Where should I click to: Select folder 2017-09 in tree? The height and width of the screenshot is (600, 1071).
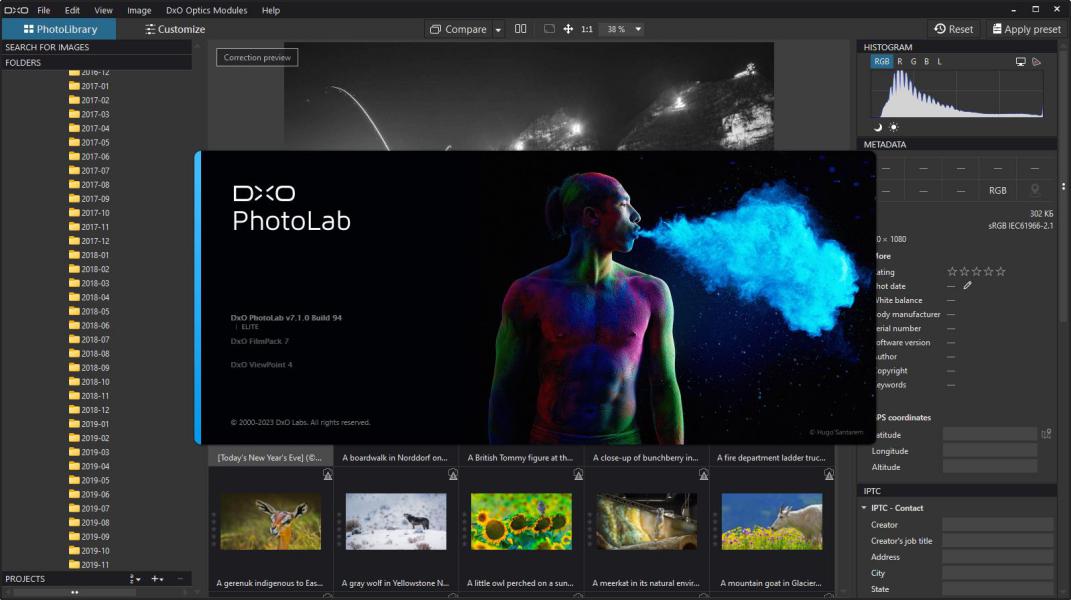click(95, 199)
